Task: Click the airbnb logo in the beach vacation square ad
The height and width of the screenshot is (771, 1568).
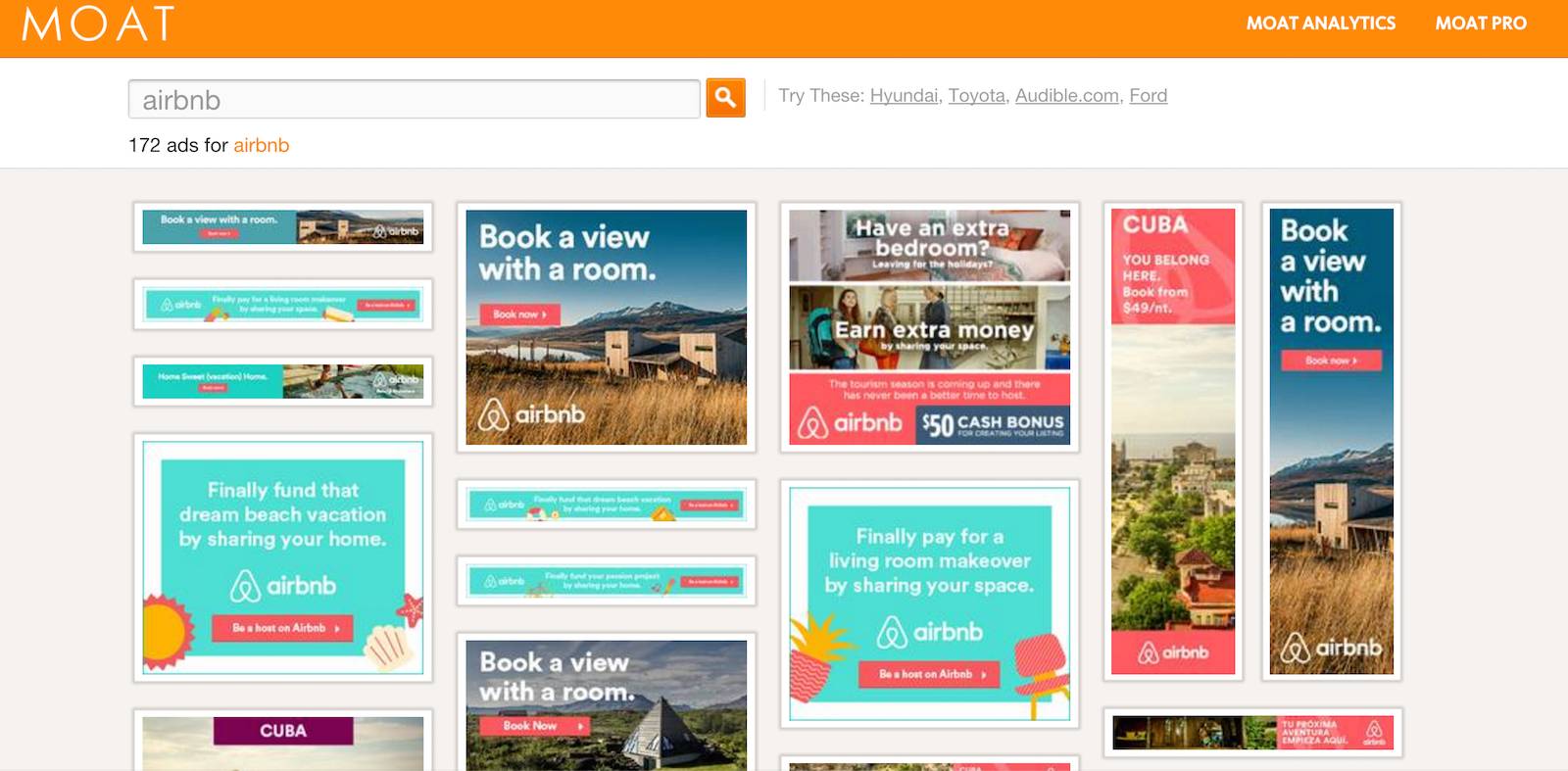Action: (x=282, y=586)
